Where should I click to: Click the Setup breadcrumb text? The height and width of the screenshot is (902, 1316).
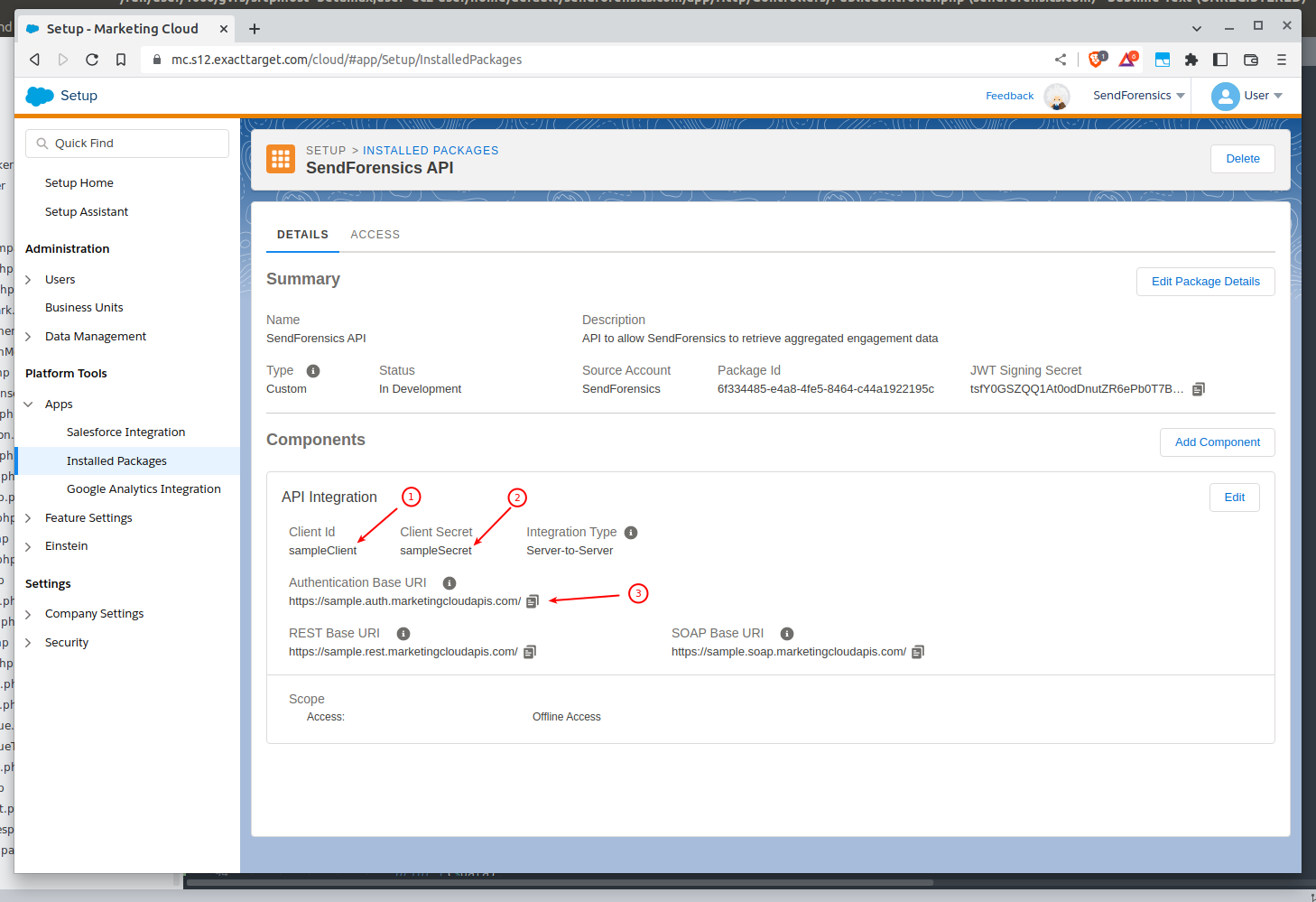tap(326, 151)
